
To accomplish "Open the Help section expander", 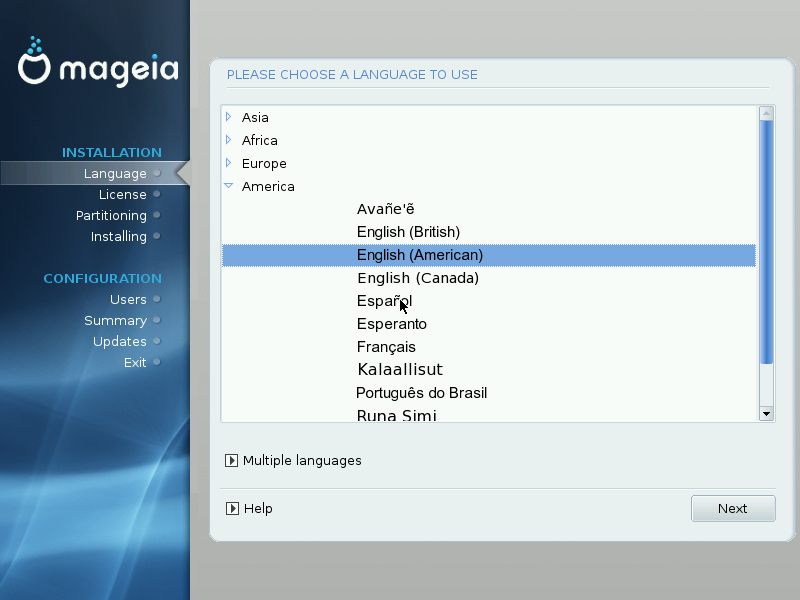I will click(232, 509).
